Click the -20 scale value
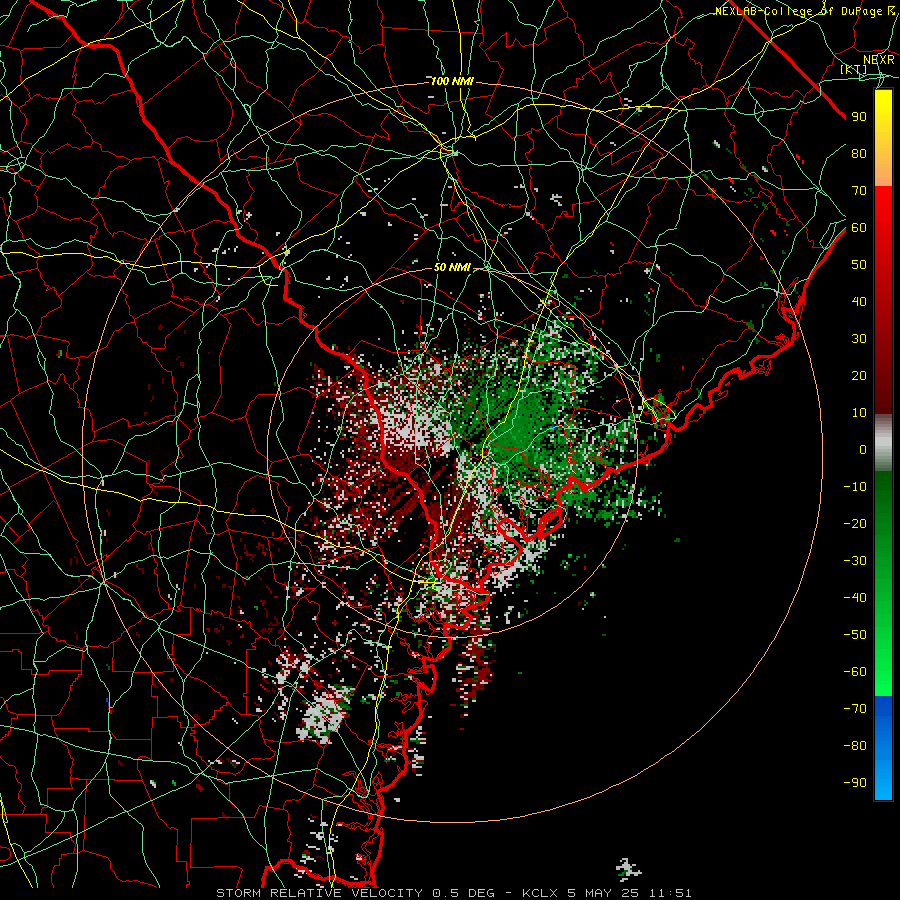Screen dimensions: 900x900 [855, 523]
